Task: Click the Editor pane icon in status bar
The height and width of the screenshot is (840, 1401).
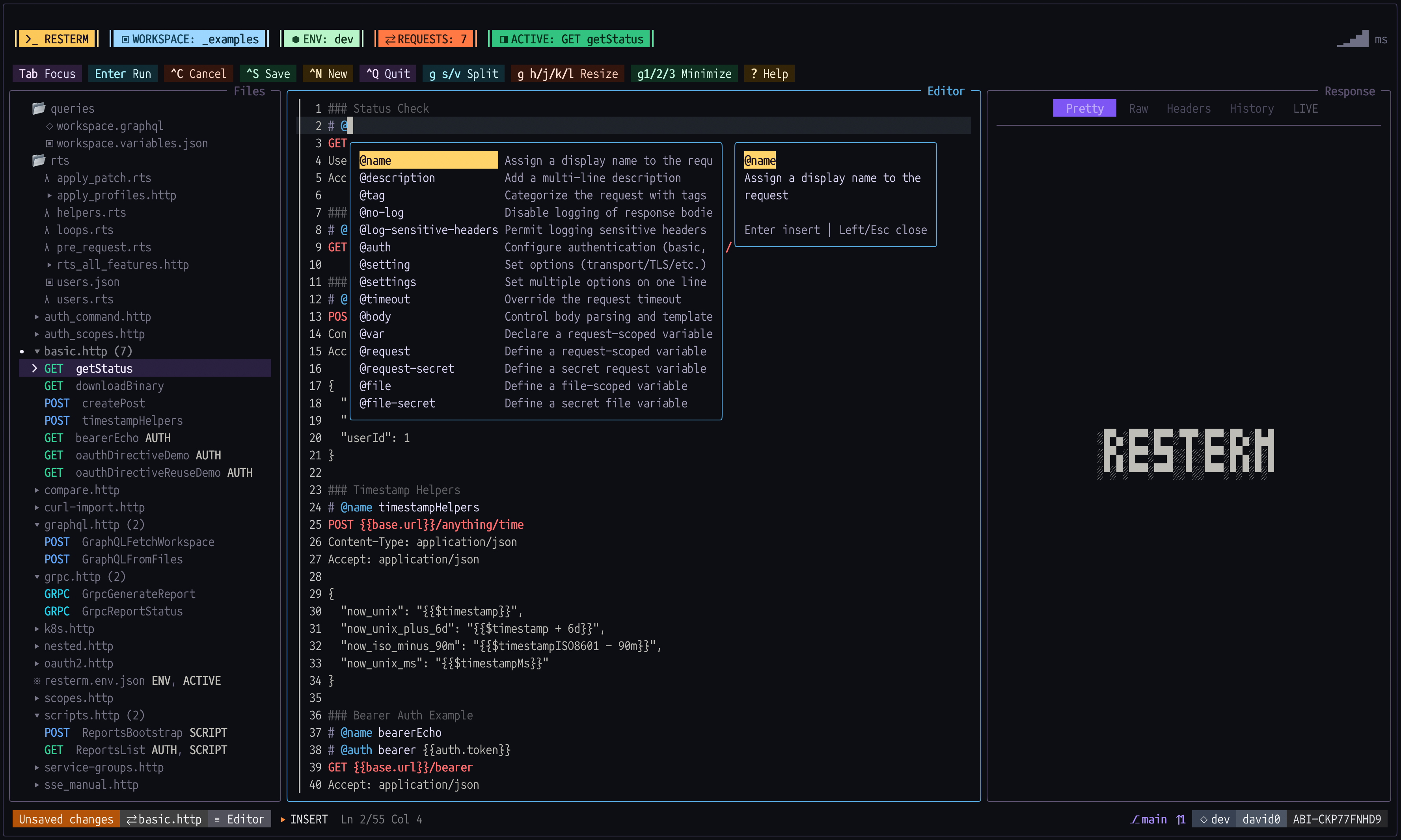Action: [217, 819]
